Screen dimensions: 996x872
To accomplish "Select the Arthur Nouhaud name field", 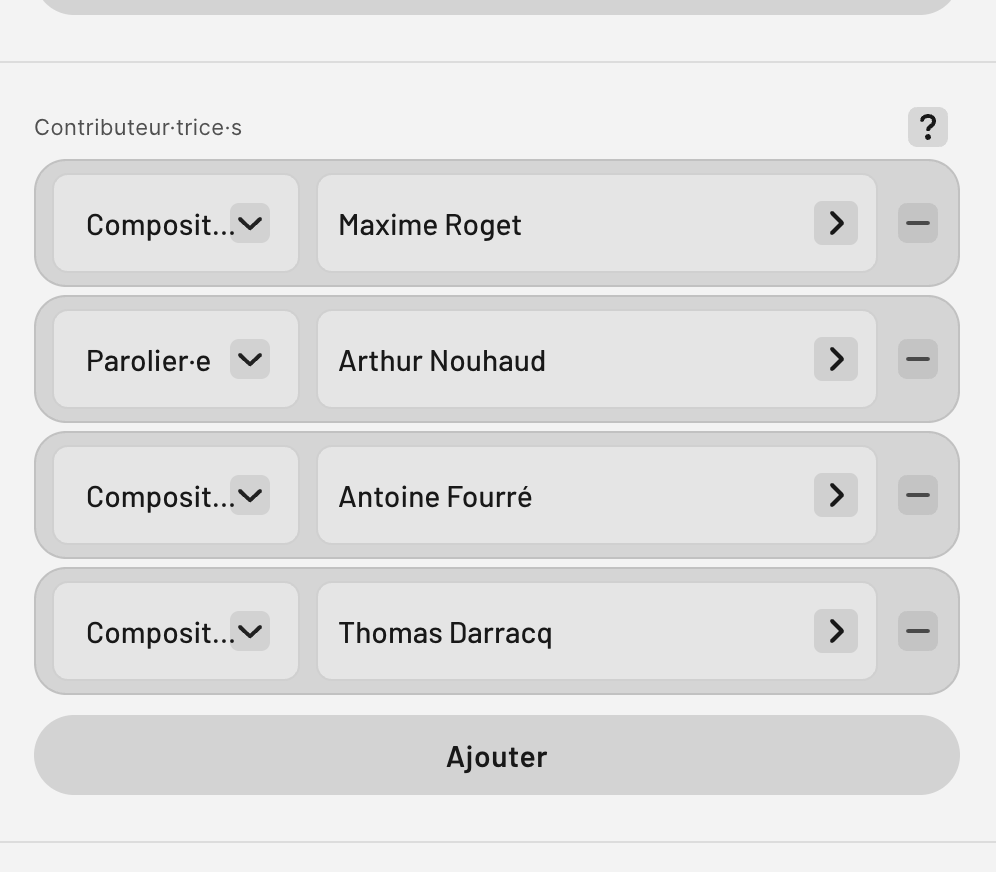I will (x=597, y=359).
